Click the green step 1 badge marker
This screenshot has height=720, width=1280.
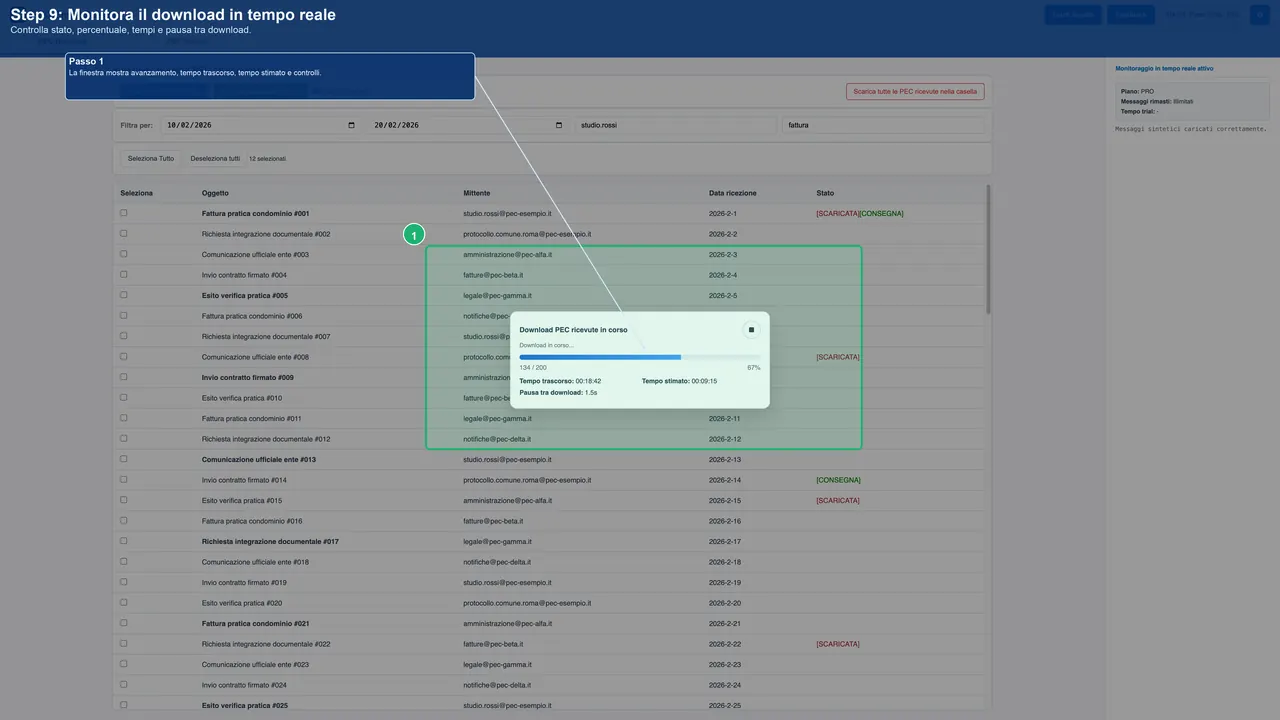(x=414, y=234)
